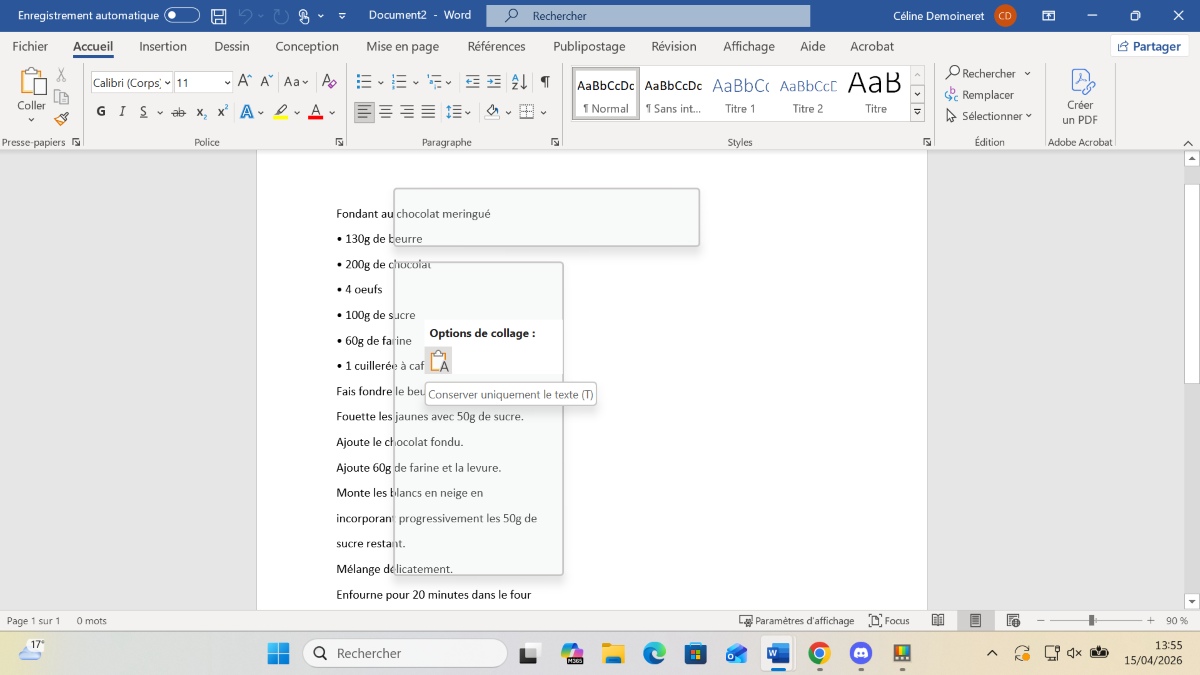The height and width of the screenshot is (675, 1200).
Task: Click the bulleted list icon
Action: [x=364, y=82]
